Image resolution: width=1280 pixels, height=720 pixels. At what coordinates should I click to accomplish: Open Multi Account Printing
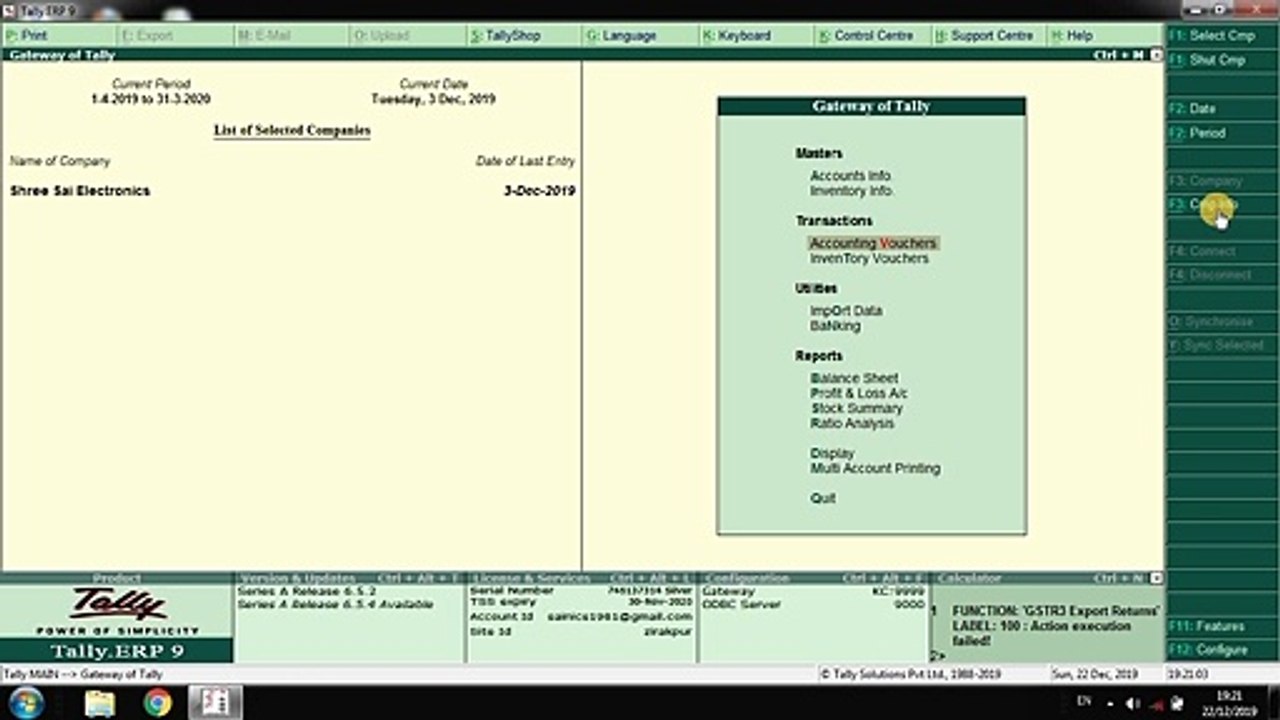tap(875, 469)
